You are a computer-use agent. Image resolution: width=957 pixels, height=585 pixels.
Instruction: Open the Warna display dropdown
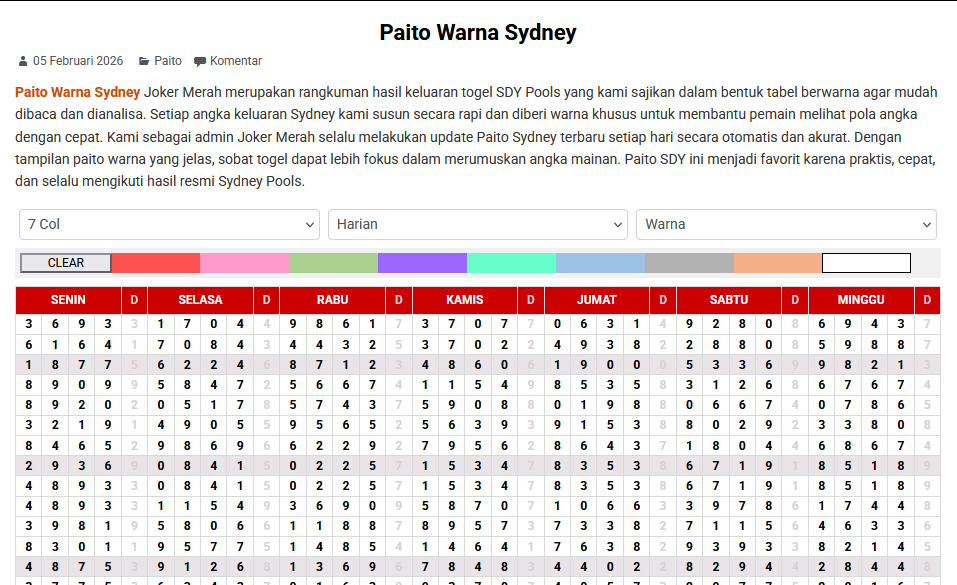coord(786,224)
